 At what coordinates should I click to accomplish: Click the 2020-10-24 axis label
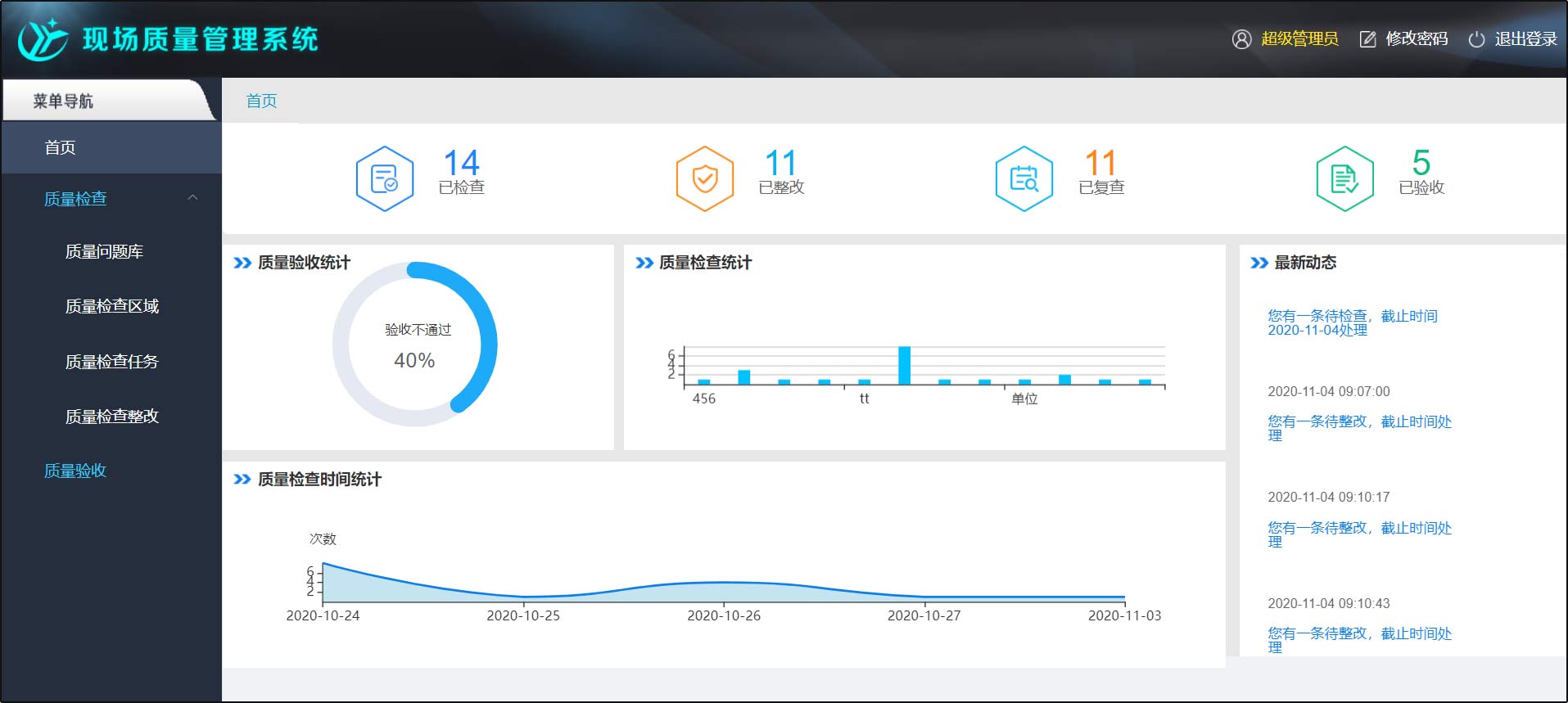click(x=323, y=616)
